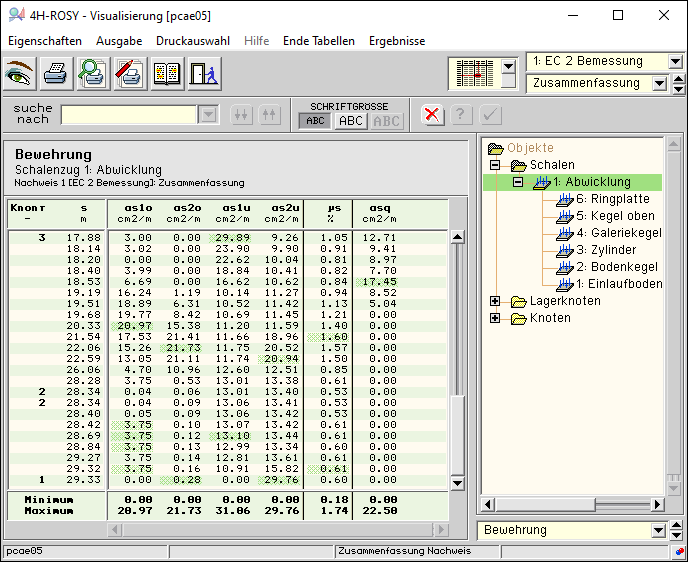
Task: Expand the Lagerknoten tree node
Action: (495, 301)
